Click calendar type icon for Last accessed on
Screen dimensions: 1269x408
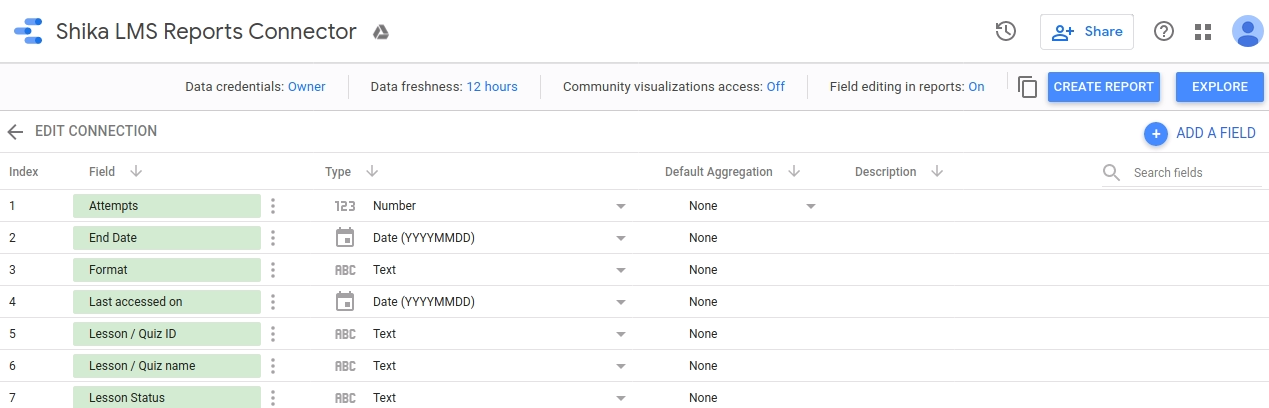point(345,302)
